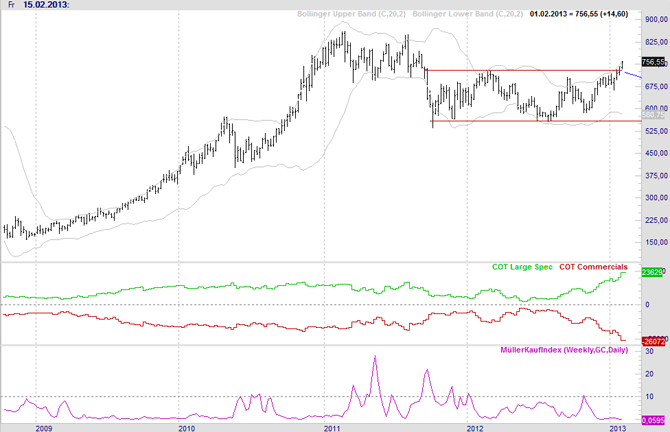The image size is (670, 432).
Task: Select the COT Commercials legend label
Action: (593, 268)
